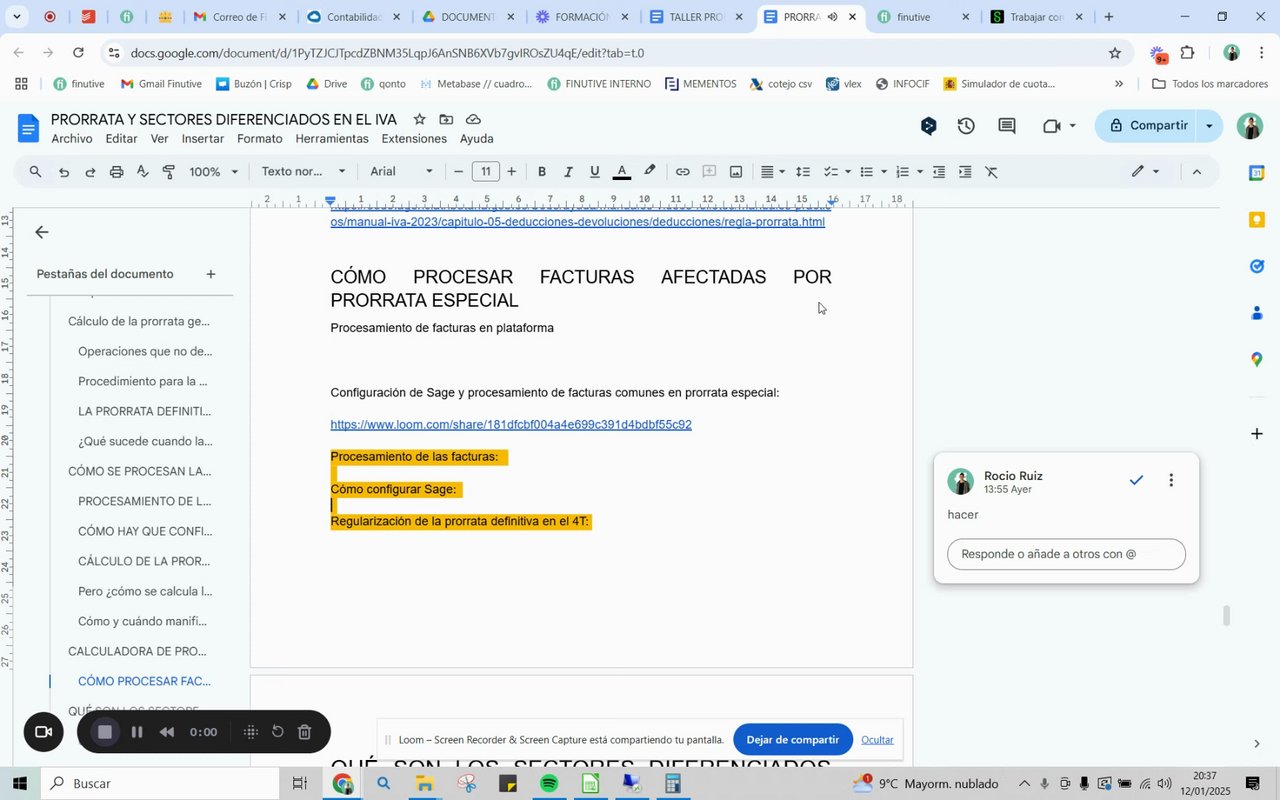Screen dimensions: 1280x800
Task: Open the search menus magnifier in Docs toolbar
Action: (x=36, y=172)
